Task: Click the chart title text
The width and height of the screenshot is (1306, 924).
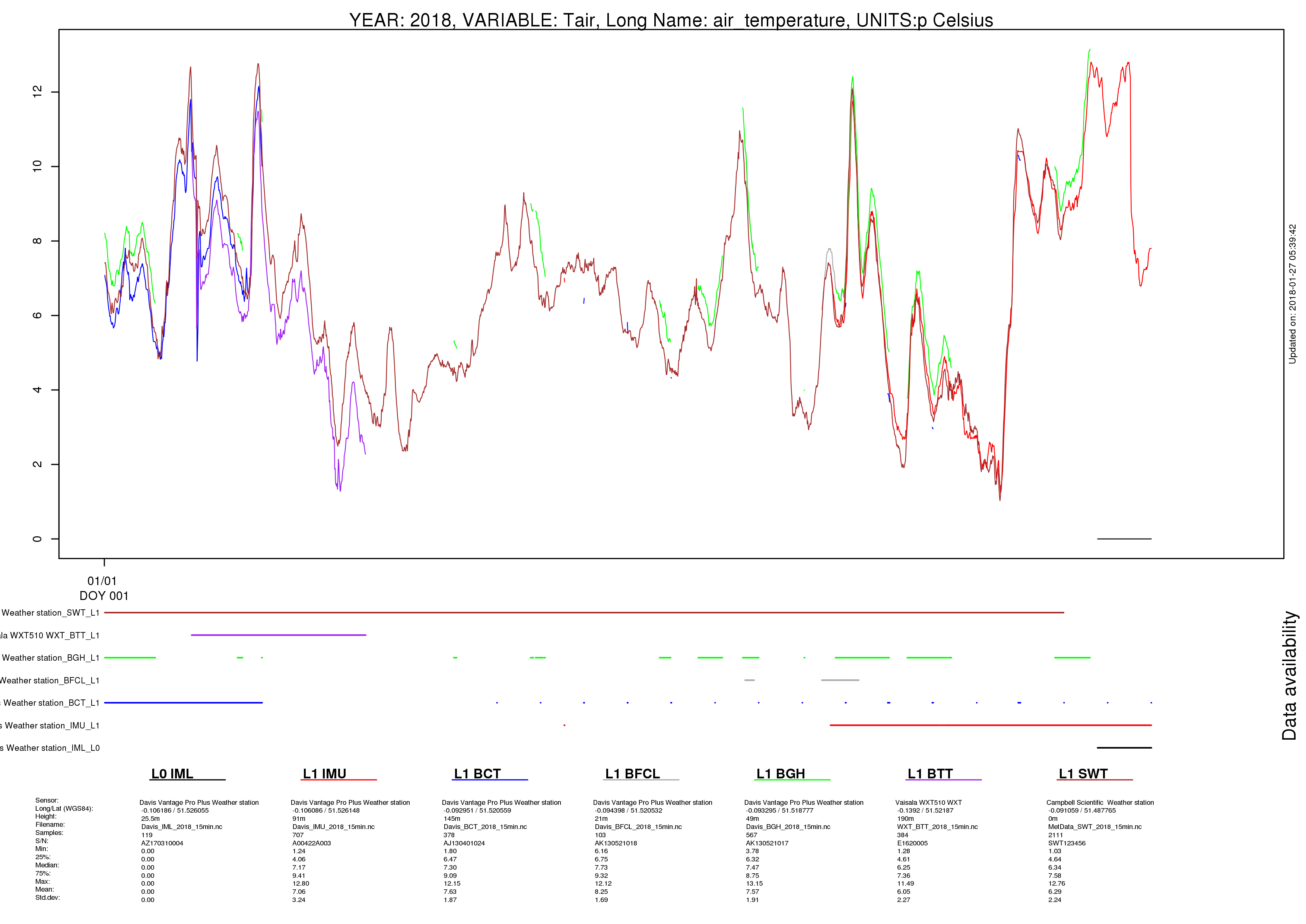Action: pyautogui.click(x=671, y=20)
